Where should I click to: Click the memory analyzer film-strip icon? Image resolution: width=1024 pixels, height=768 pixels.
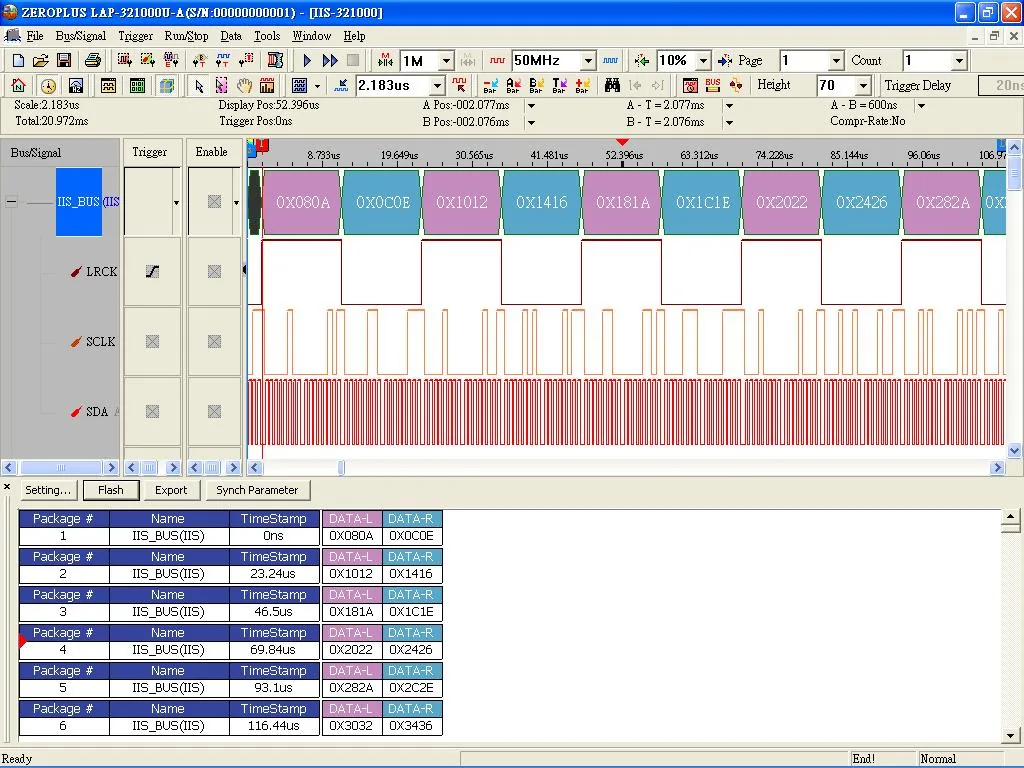(275, 61)
